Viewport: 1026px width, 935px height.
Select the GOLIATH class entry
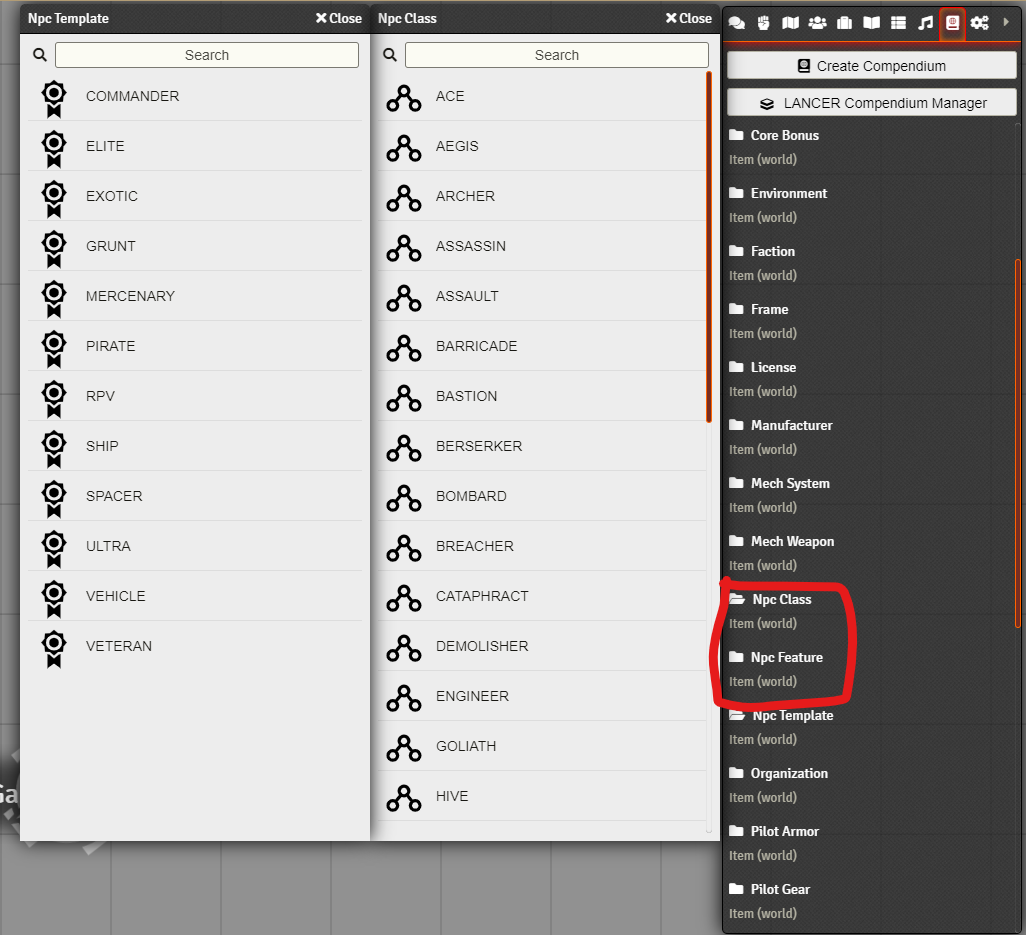[542, 746]
